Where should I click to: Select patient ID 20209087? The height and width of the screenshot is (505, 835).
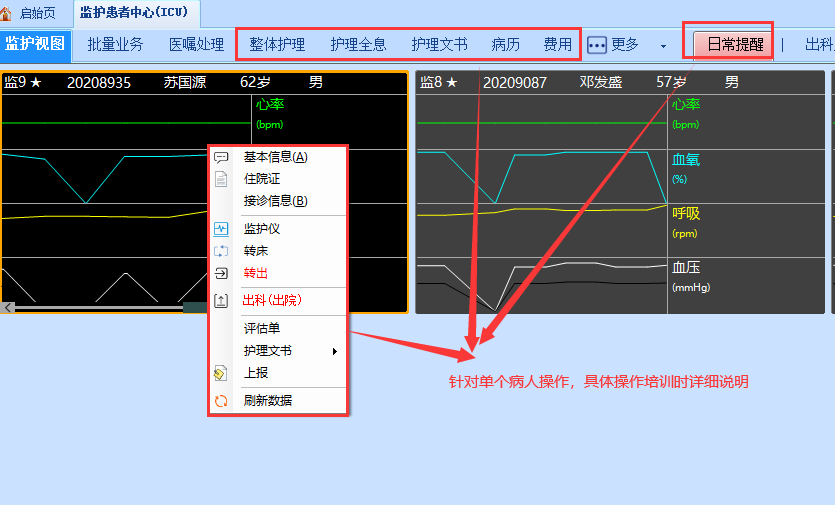click(x=515, y=83)
